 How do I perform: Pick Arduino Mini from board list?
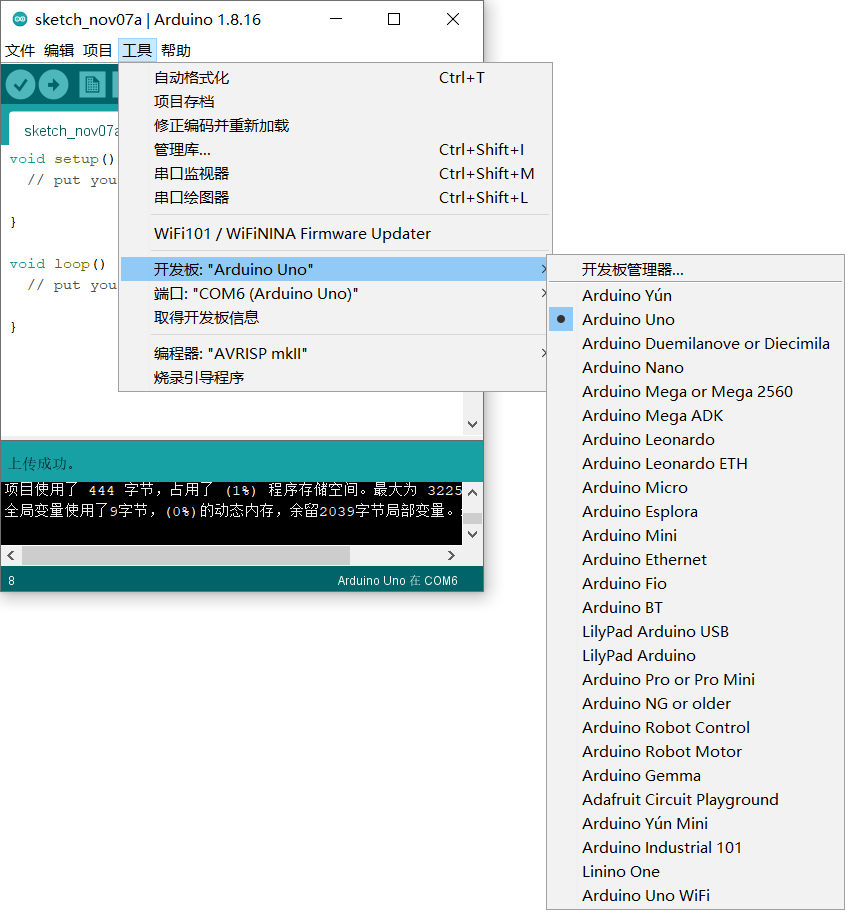pos(696,536)
